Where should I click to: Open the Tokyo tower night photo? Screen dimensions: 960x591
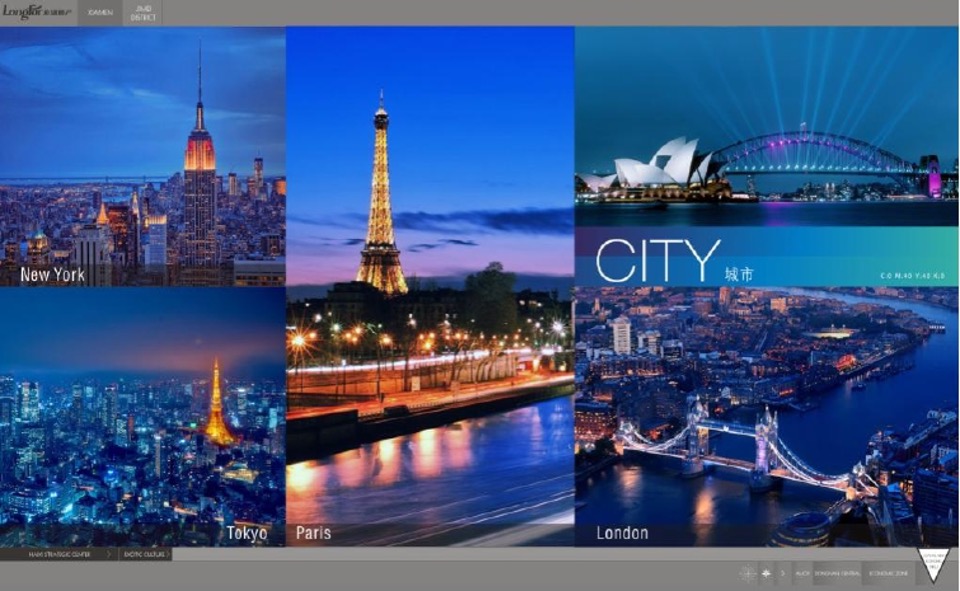(x=142, y=416)
